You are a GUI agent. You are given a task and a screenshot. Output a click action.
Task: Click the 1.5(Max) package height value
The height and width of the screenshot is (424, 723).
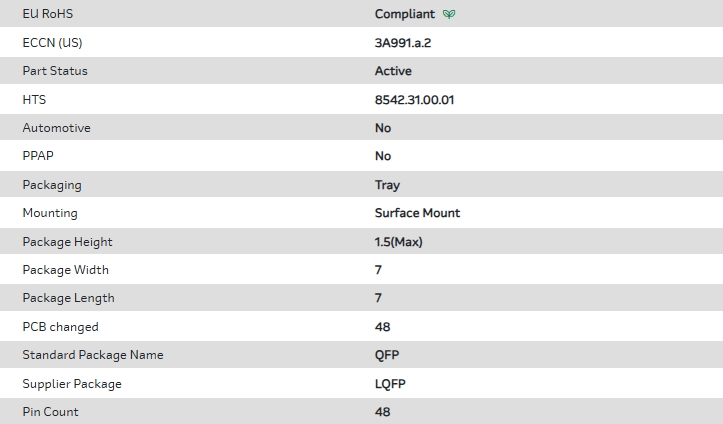click(399, 242)
